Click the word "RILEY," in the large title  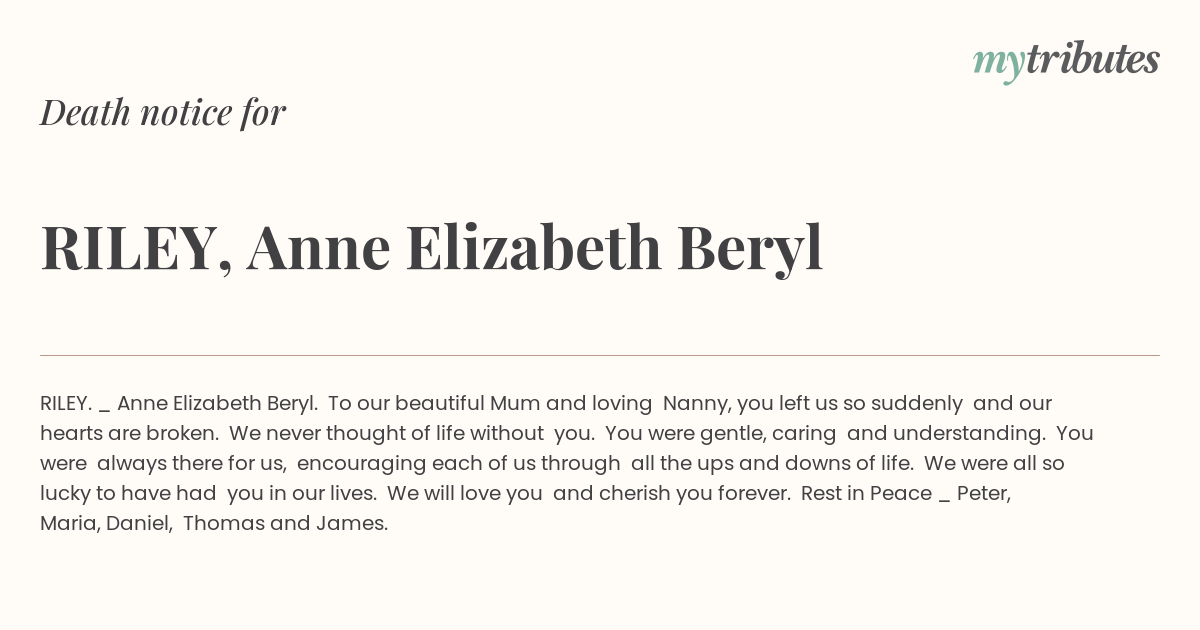(x=136, y=249)
